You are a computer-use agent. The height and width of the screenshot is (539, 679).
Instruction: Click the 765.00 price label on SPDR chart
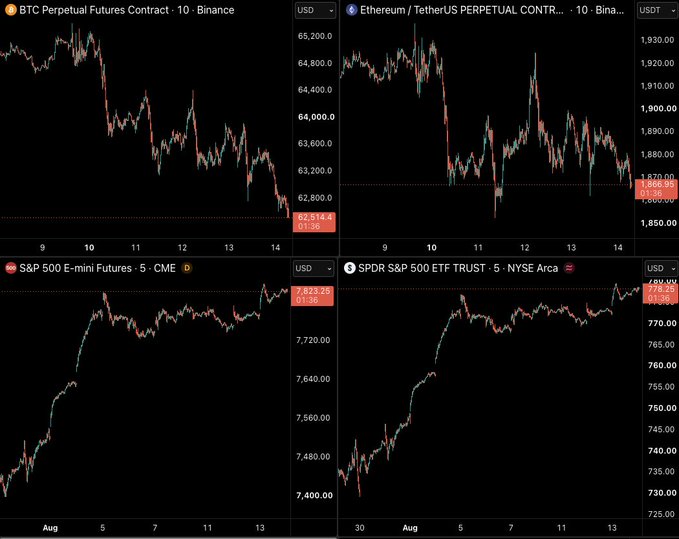pos(662,345)
